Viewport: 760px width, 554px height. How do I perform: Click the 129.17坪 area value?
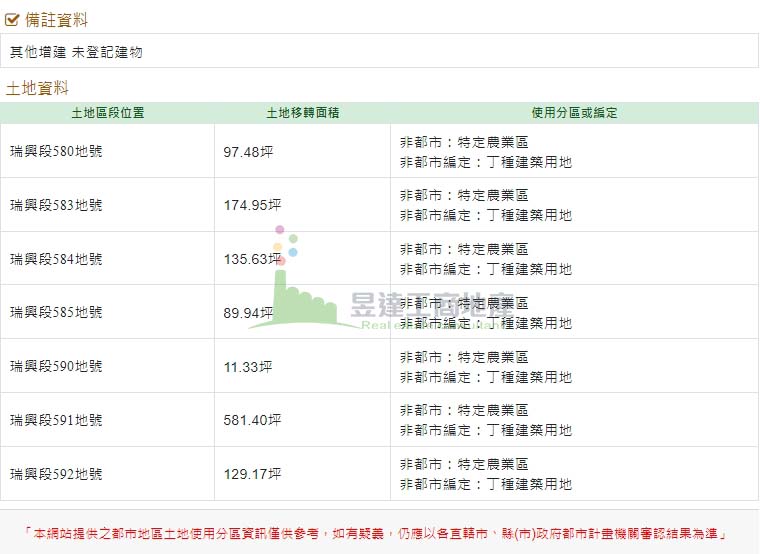click(252, 474)
